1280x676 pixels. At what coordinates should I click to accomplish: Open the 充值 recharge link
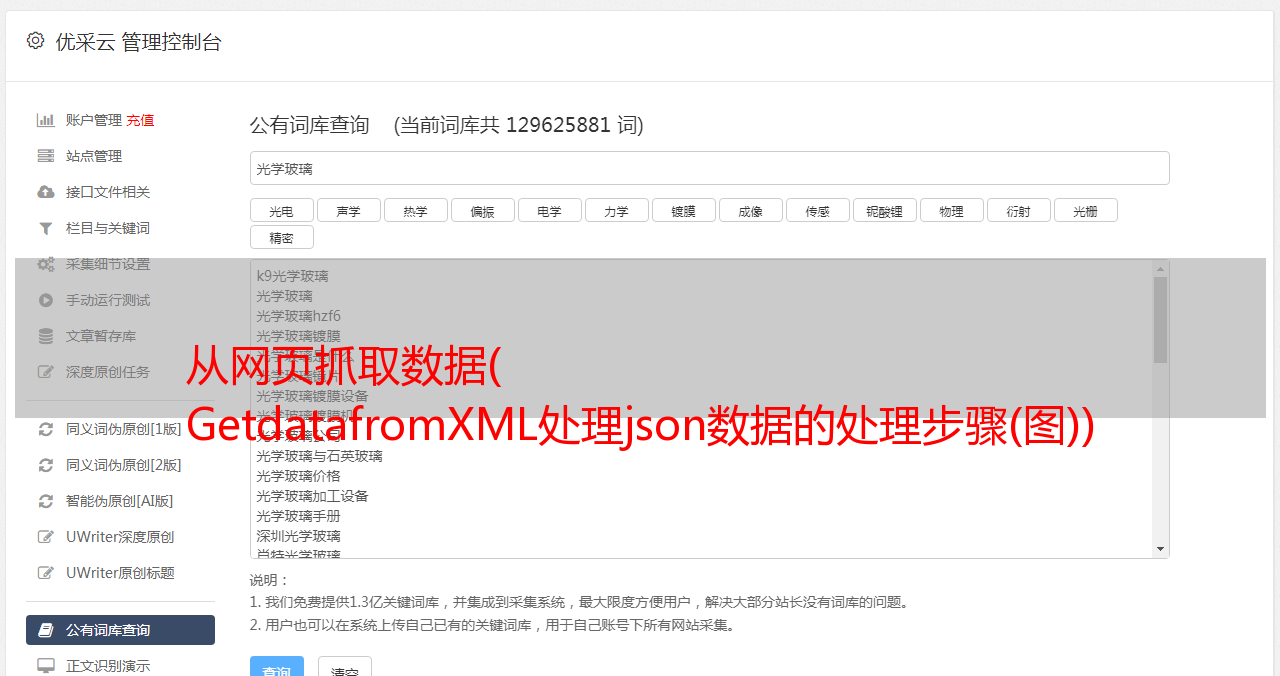pos(140,120)
